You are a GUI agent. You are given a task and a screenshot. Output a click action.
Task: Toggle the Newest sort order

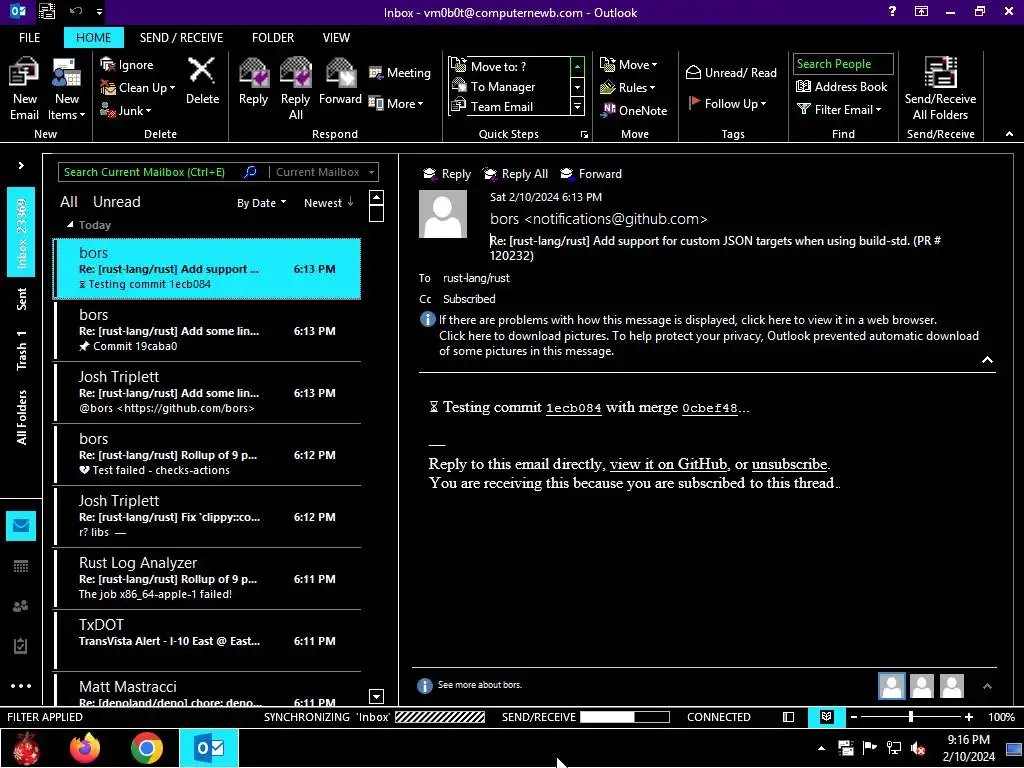click(328, 202)
